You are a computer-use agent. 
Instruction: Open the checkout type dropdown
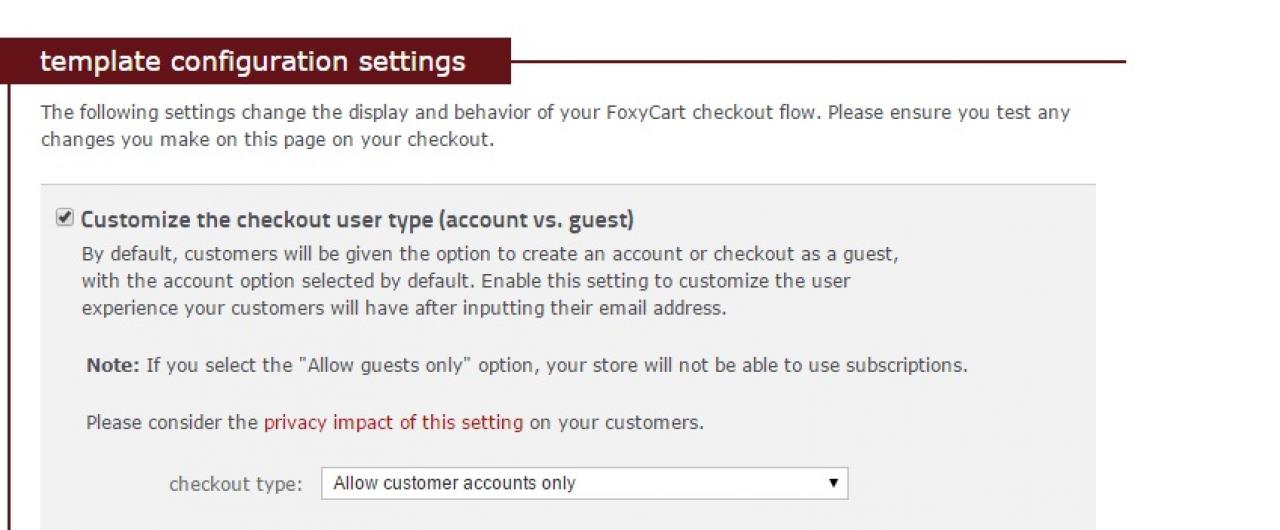[x=584, y=484]
